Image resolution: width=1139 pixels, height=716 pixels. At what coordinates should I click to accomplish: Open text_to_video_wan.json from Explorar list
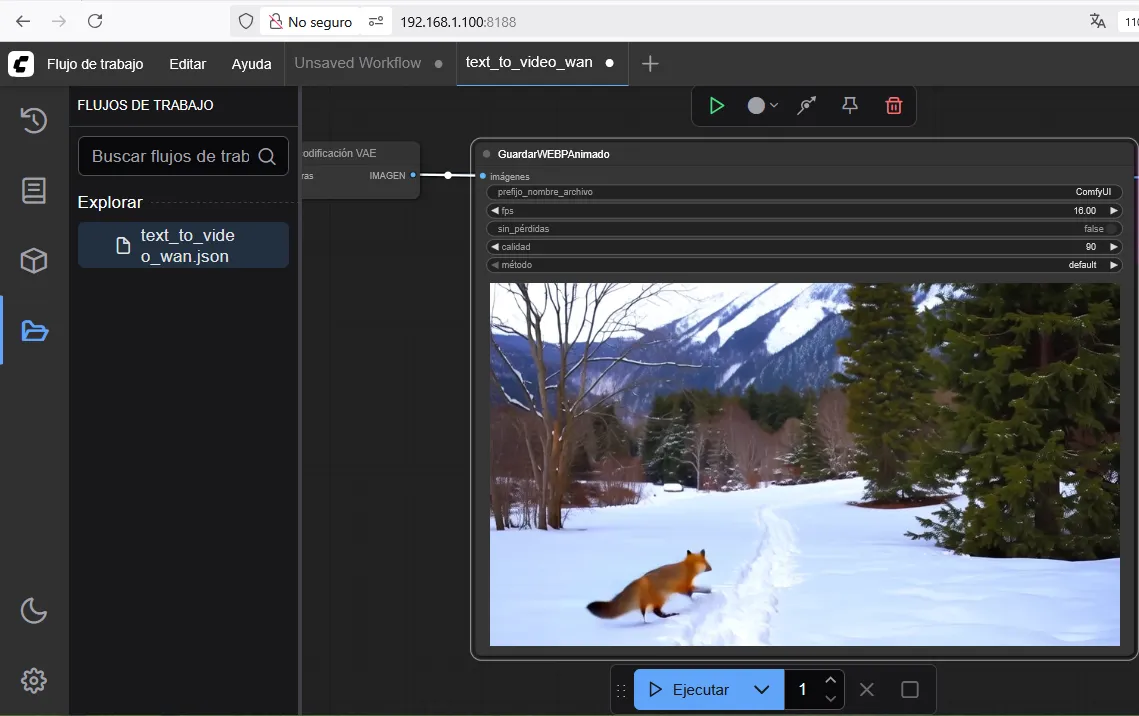point(183,244)
